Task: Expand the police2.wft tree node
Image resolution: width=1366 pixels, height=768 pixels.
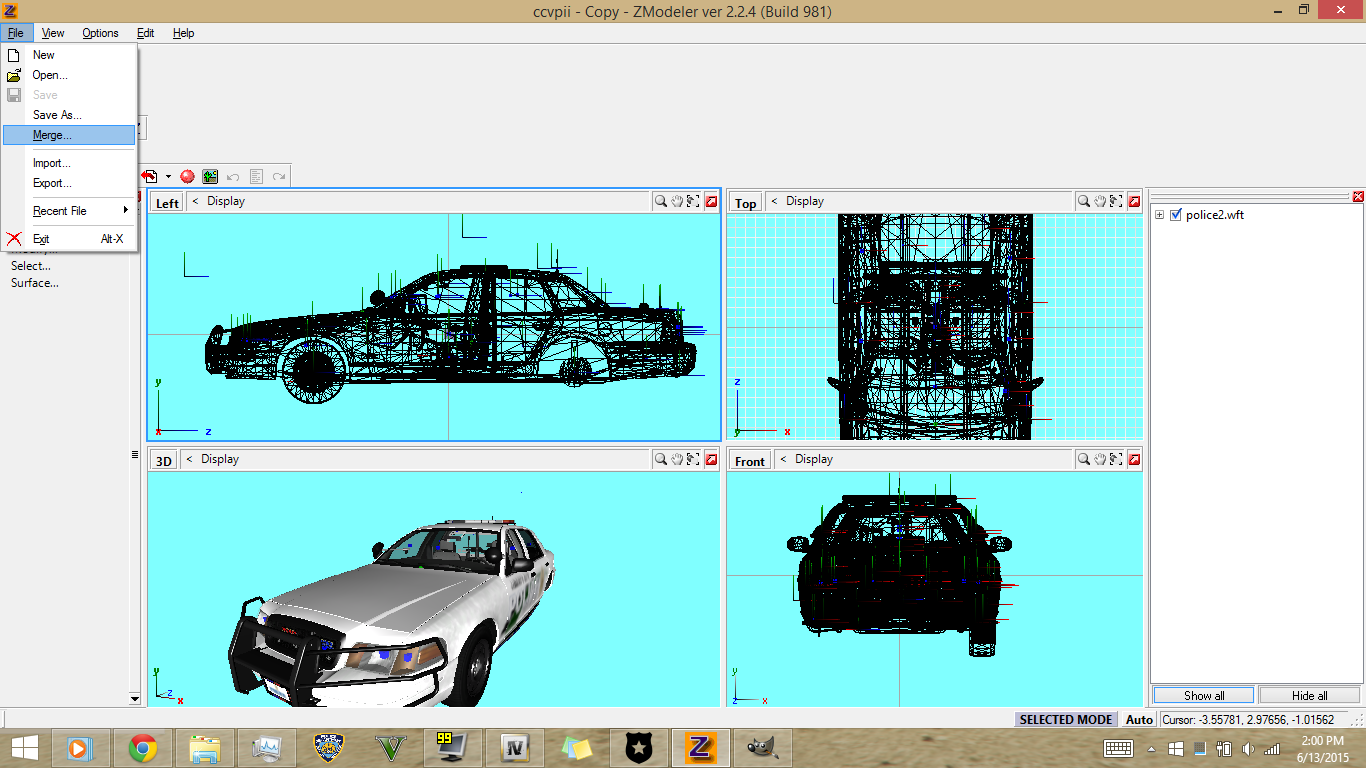Action: pyautogui.click(x=1159, y=215)
